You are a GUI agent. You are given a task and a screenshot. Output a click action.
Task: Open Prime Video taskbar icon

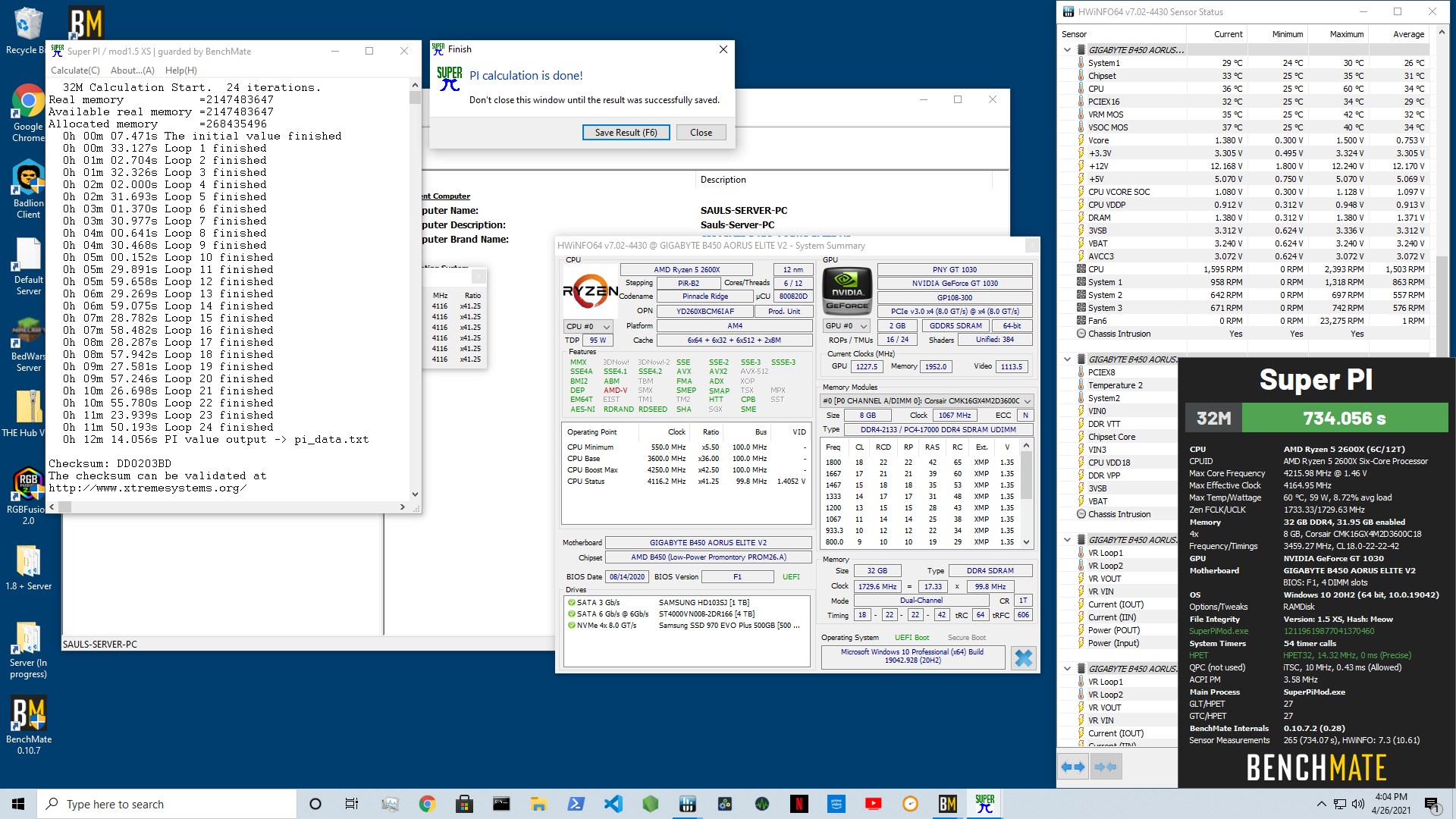836,804
